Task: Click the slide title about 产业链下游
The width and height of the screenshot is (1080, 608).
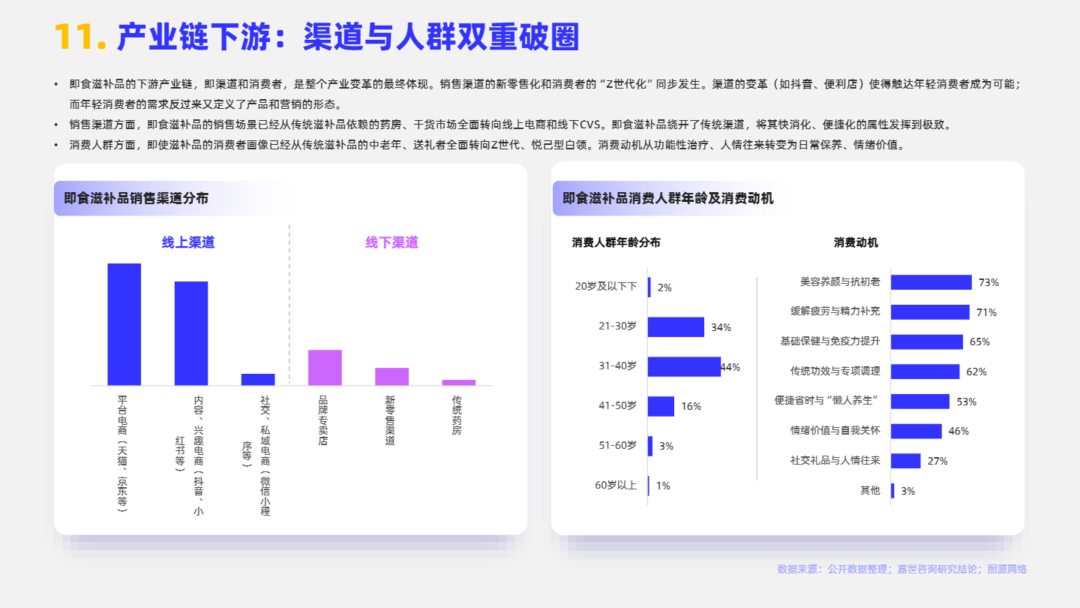Action: point(318,36)
